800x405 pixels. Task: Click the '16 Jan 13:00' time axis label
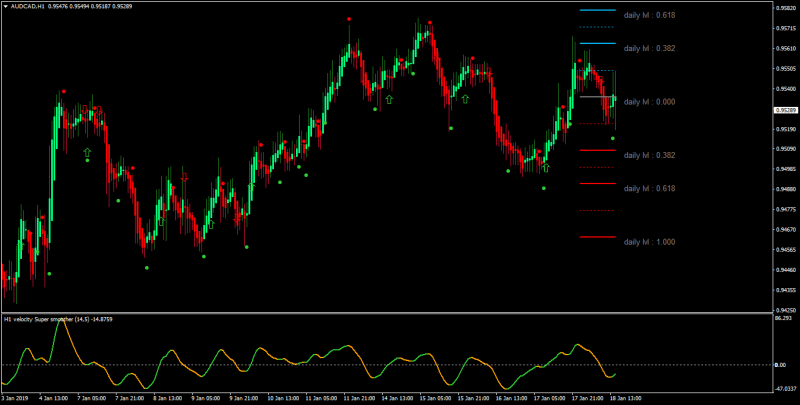point(511,398)
